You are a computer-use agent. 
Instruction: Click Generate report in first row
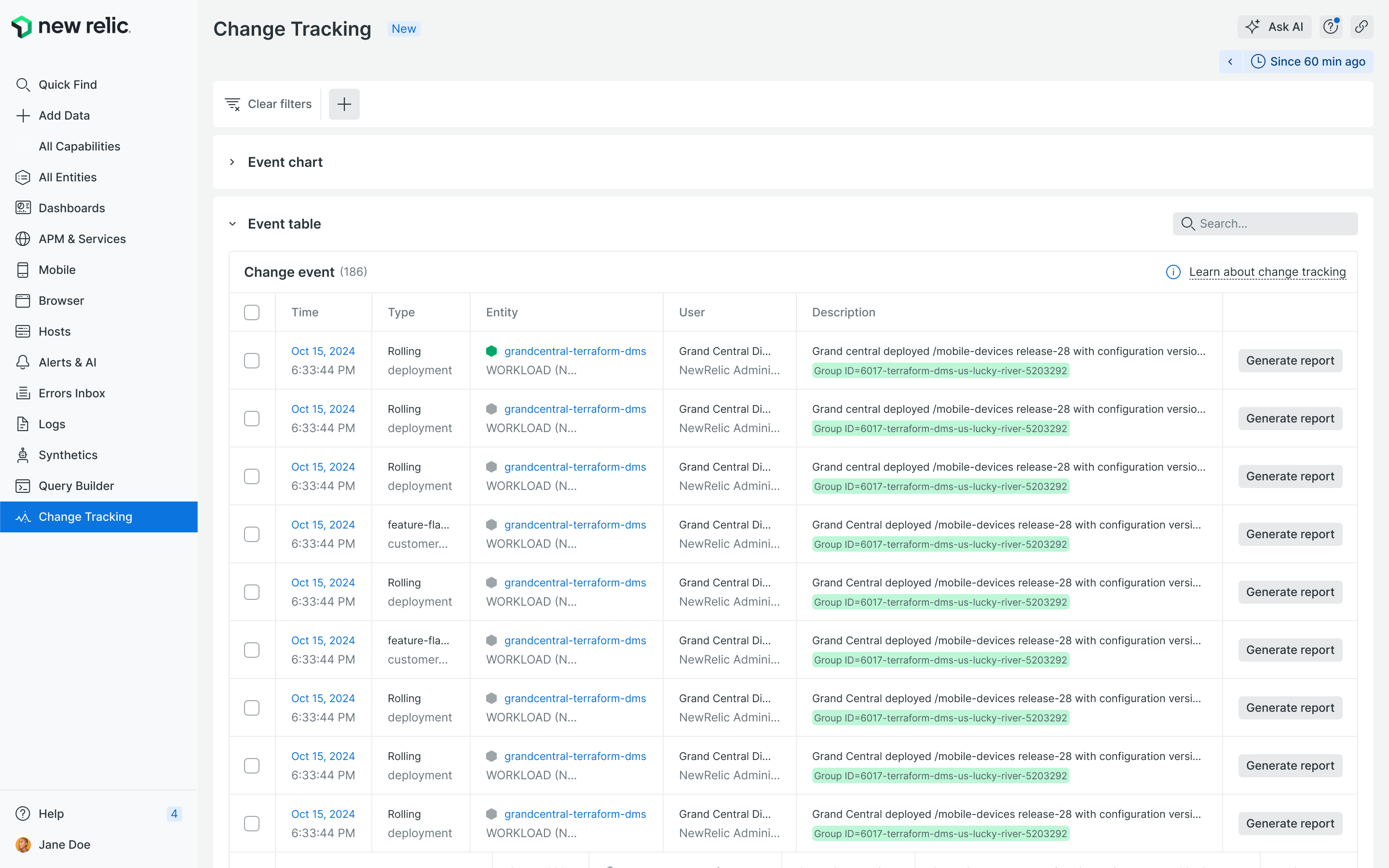(x=1290, y=361)
